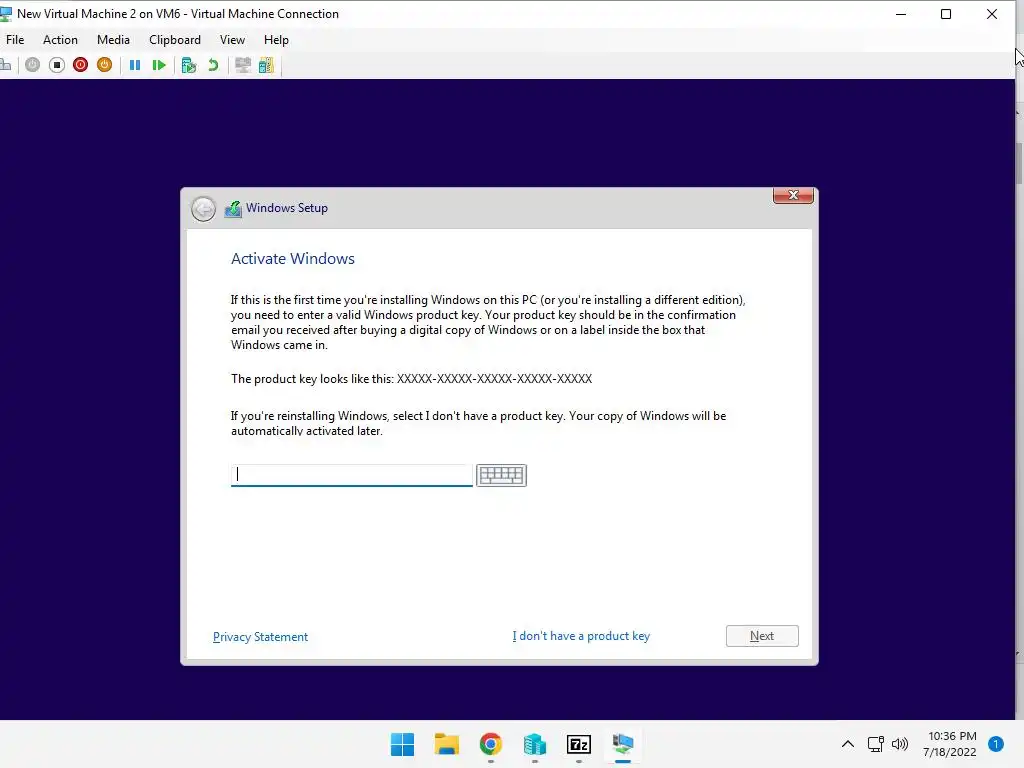This screenshot has height=768, width=1024.
Task: Launch Chrome from the taskbar
Action: tap(490, 744)
